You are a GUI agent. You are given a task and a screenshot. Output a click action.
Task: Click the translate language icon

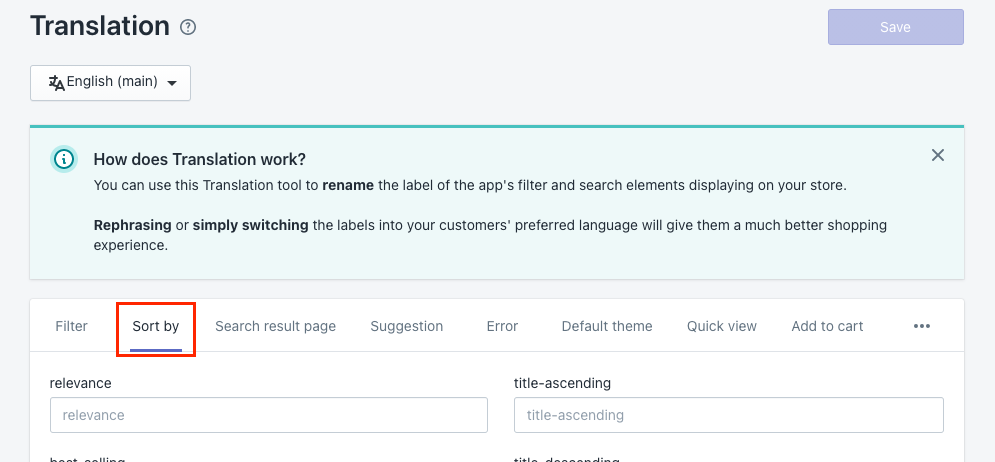click(x=56, y=83)
